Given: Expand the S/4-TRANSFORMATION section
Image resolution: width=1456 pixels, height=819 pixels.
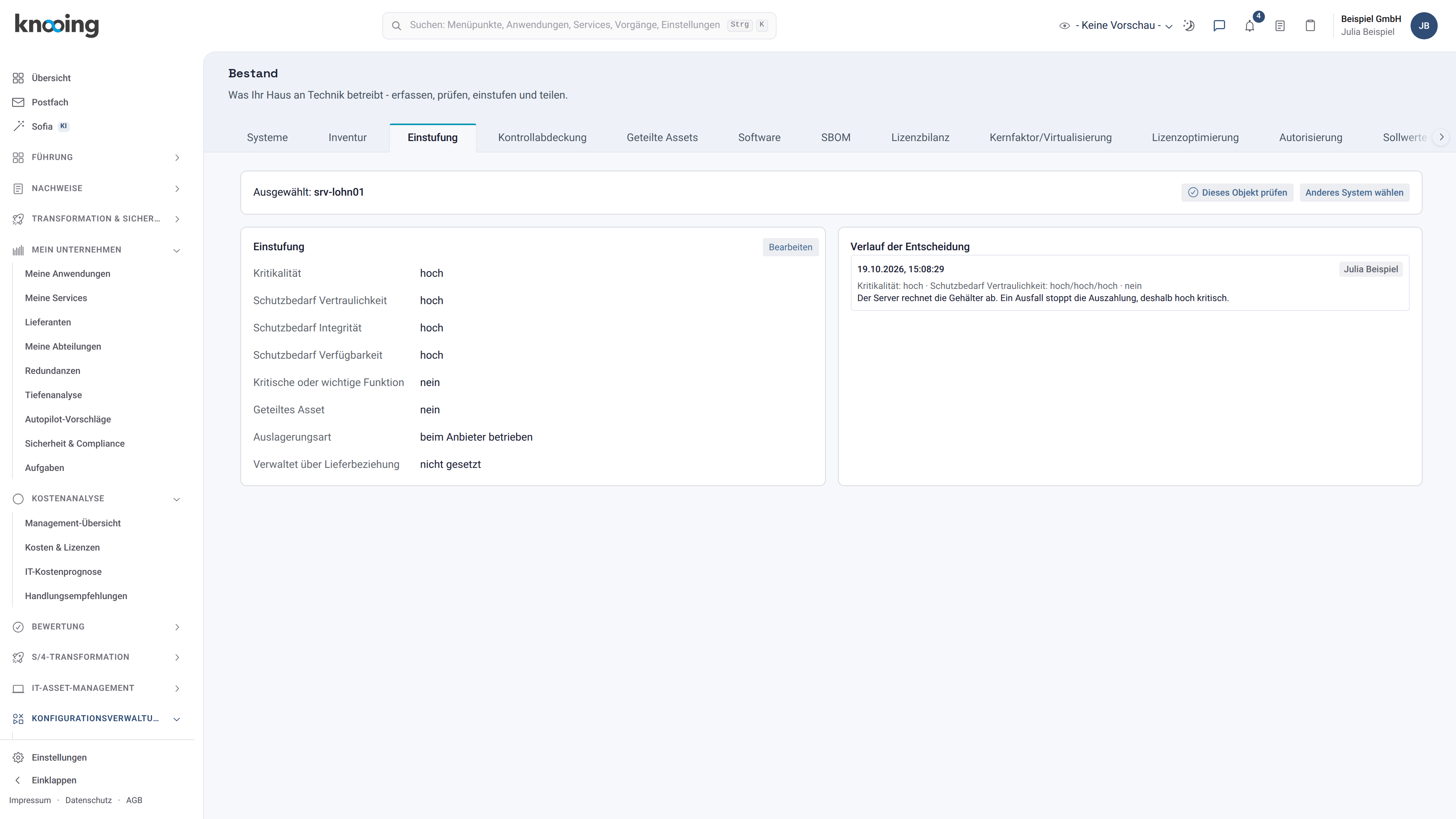Looking at the screenshot, I should 97,657.
